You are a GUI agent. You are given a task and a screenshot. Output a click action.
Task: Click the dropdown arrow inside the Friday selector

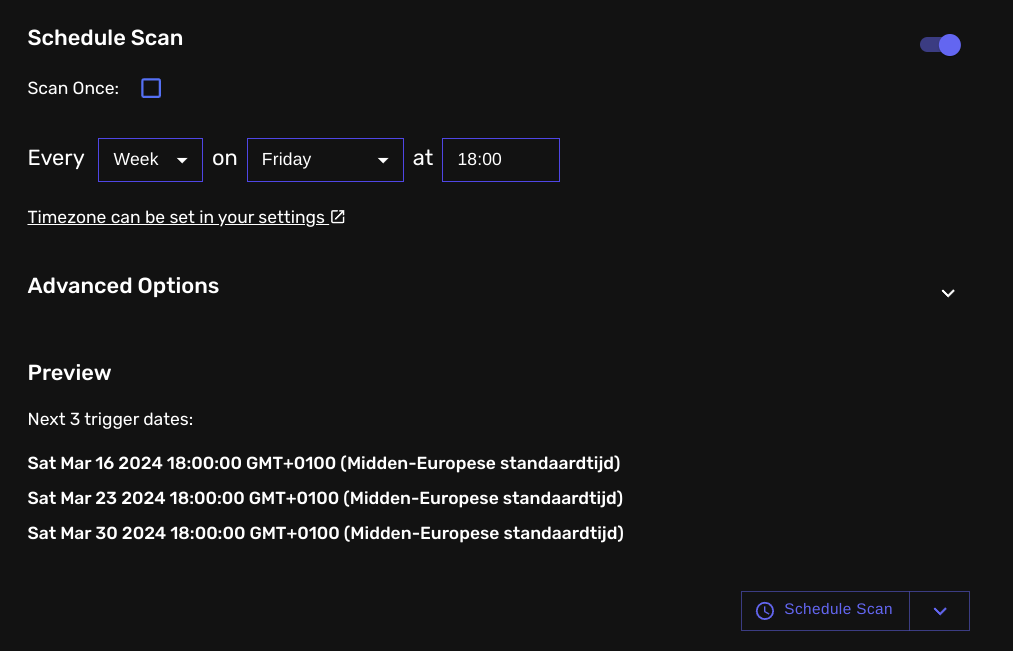tap(383, 159)
